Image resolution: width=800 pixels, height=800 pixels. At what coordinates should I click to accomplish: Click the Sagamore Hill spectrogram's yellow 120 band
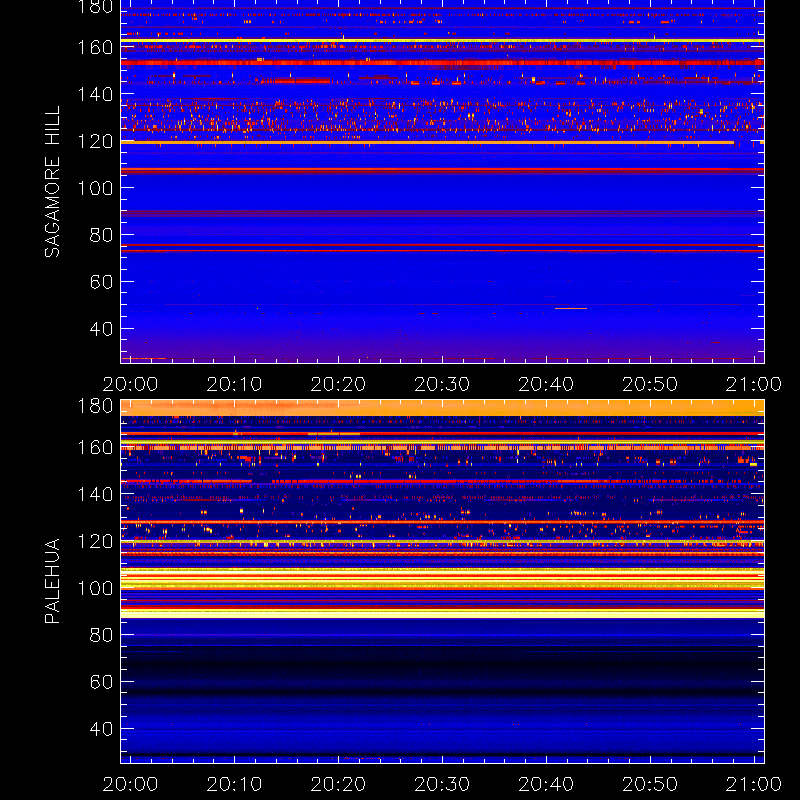tap(428, 142)
